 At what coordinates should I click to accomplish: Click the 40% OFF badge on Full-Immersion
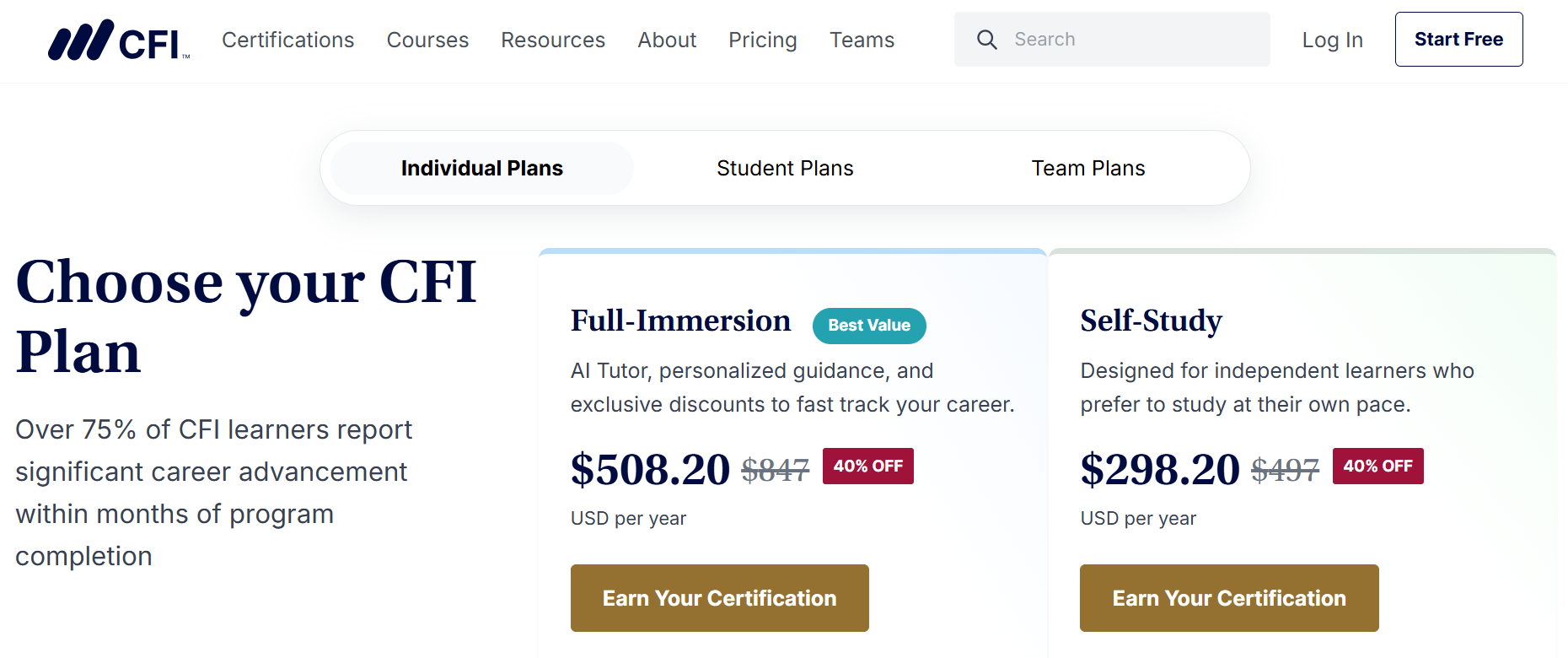[x=867, y=466]
